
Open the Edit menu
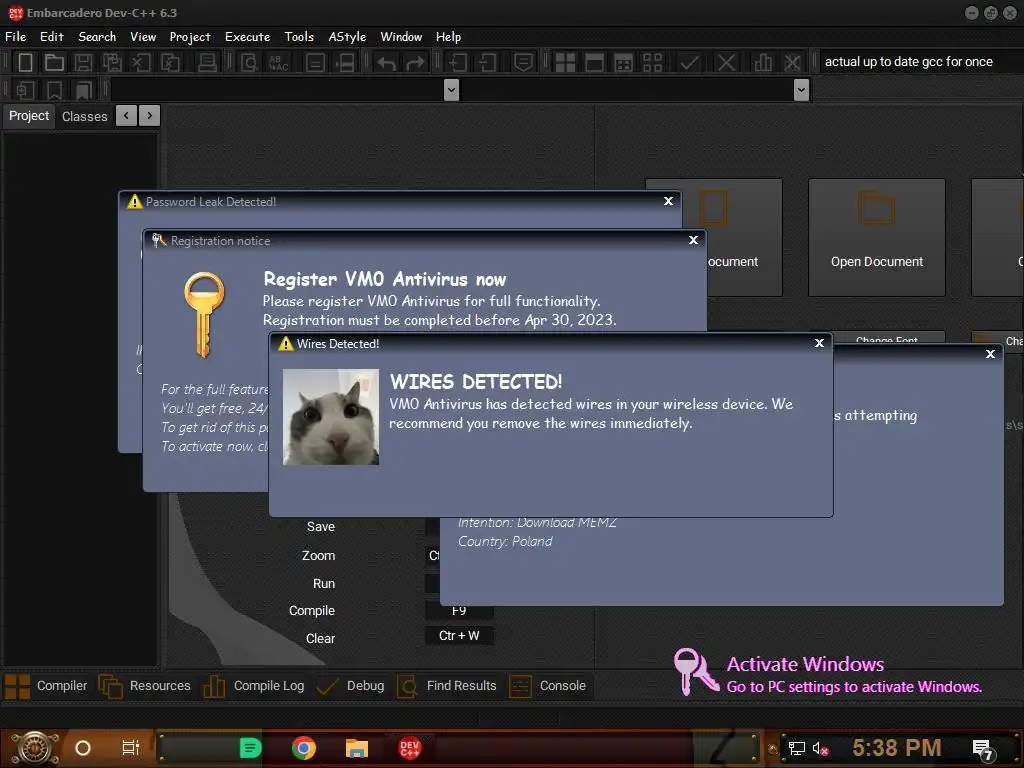click(x=52, y=37)
